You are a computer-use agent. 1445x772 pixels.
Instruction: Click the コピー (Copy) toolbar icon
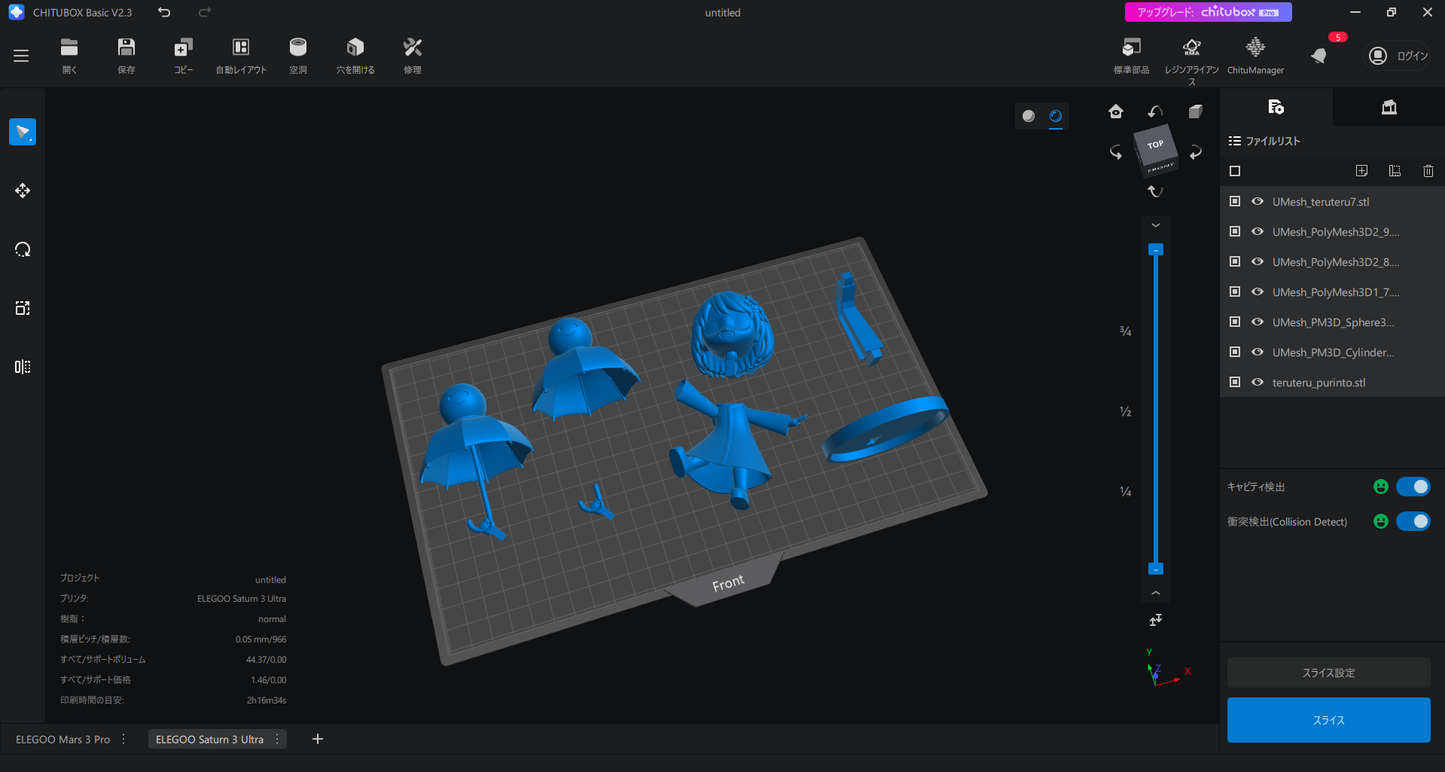183,56
